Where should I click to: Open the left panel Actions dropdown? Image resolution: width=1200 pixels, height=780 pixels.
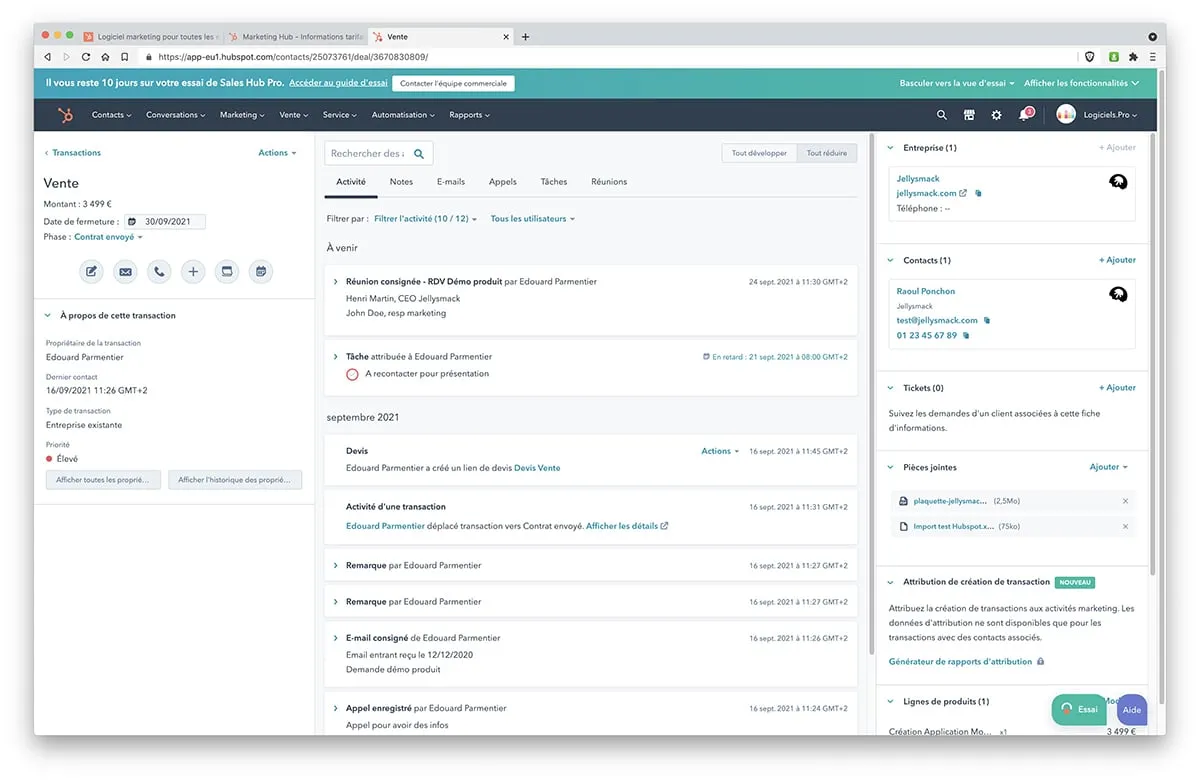click(x=277, y=153)
